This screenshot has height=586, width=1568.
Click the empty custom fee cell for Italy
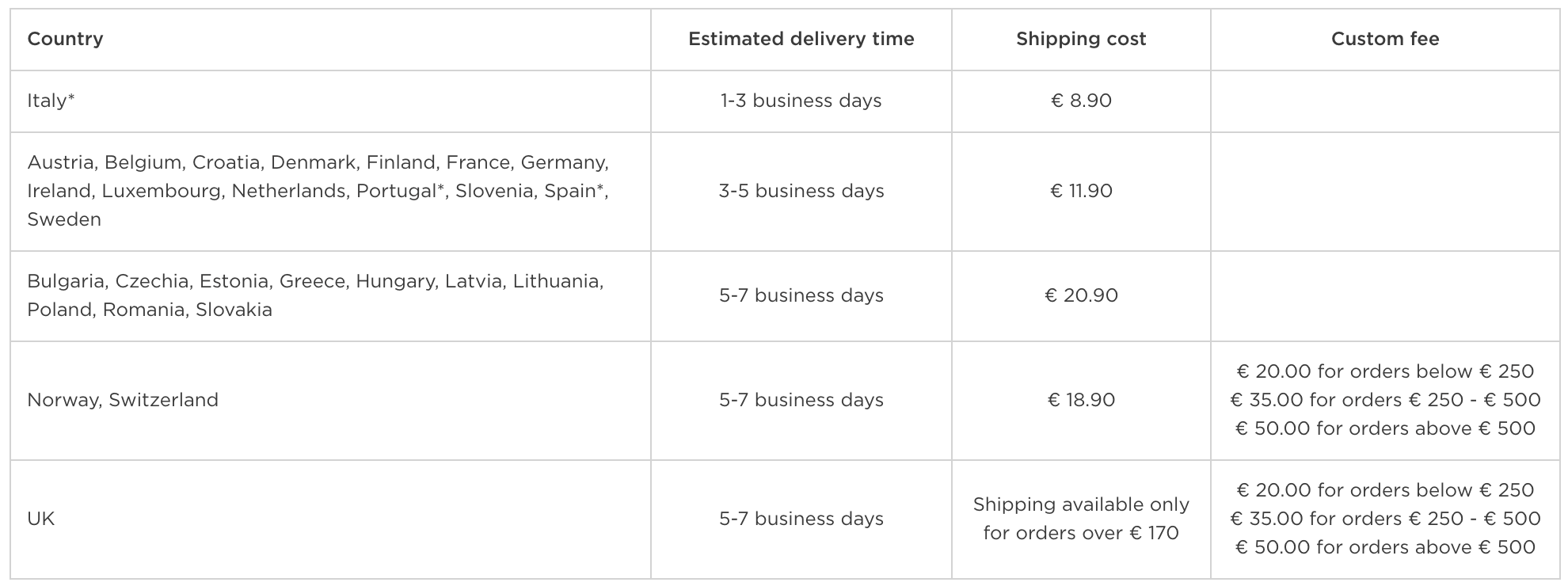click(x=1385, y=101)
